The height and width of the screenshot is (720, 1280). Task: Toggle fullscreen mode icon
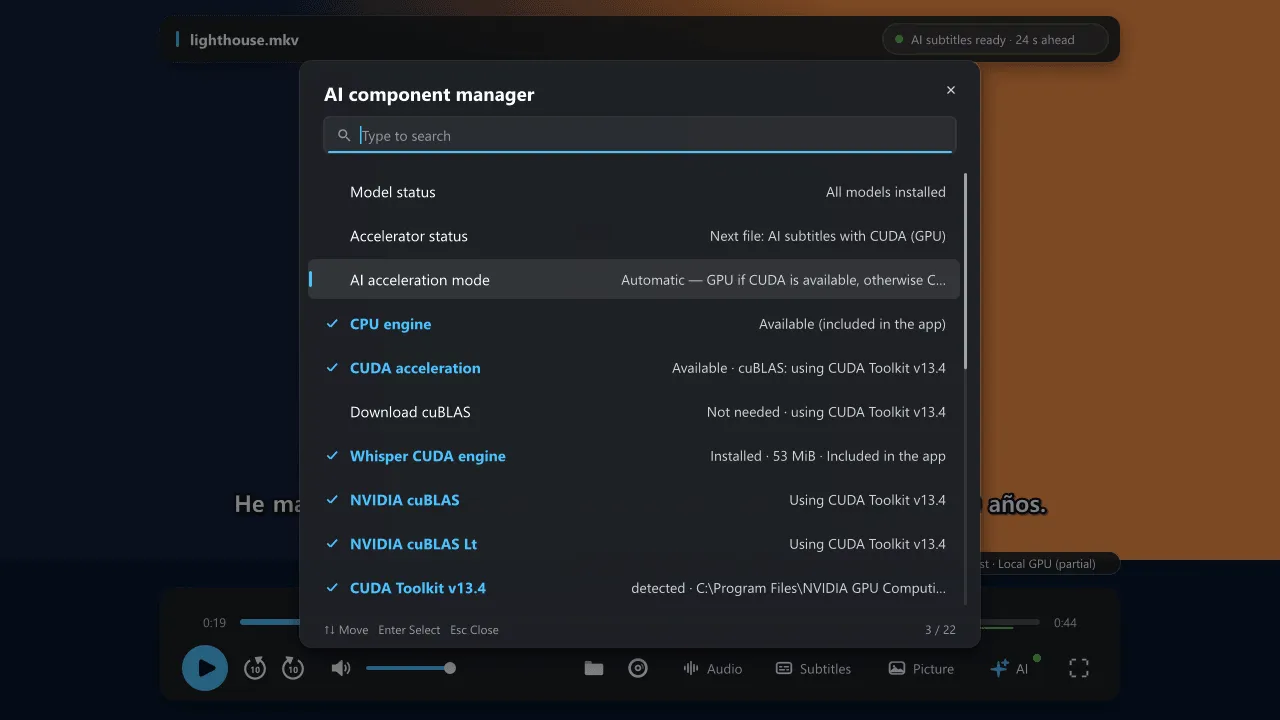(x=1079, y=668)
